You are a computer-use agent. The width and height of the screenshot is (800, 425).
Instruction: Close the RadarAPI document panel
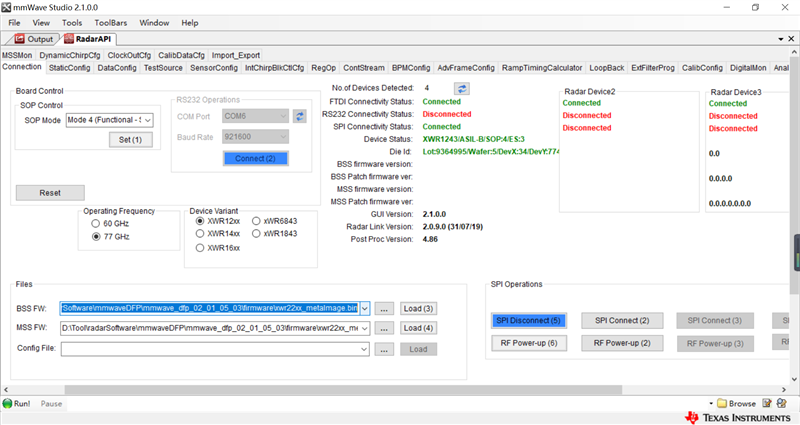pos(791,39)
